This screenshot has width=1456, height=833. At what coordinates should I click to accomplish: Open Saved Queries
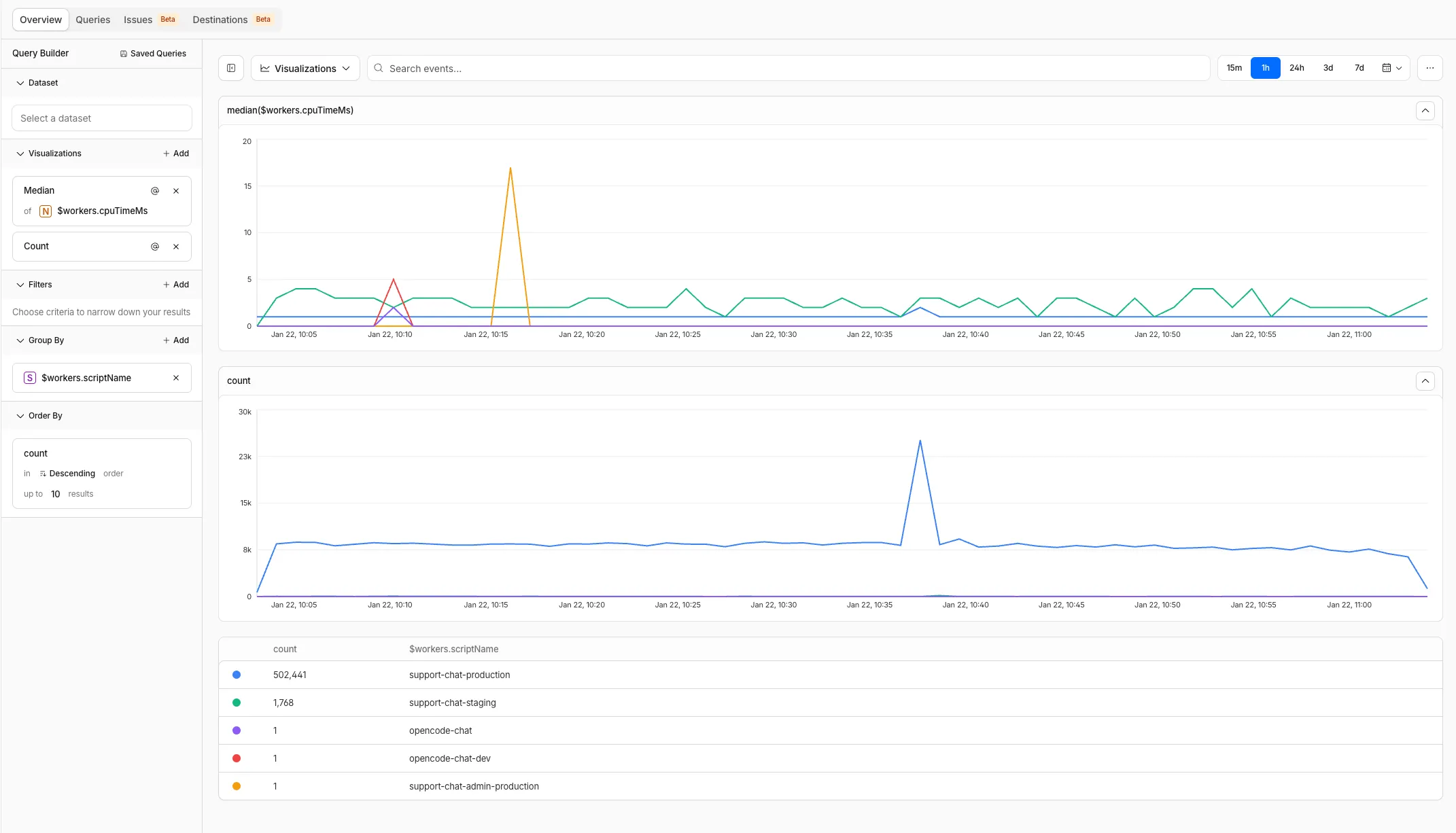click(x=153, y=53)
